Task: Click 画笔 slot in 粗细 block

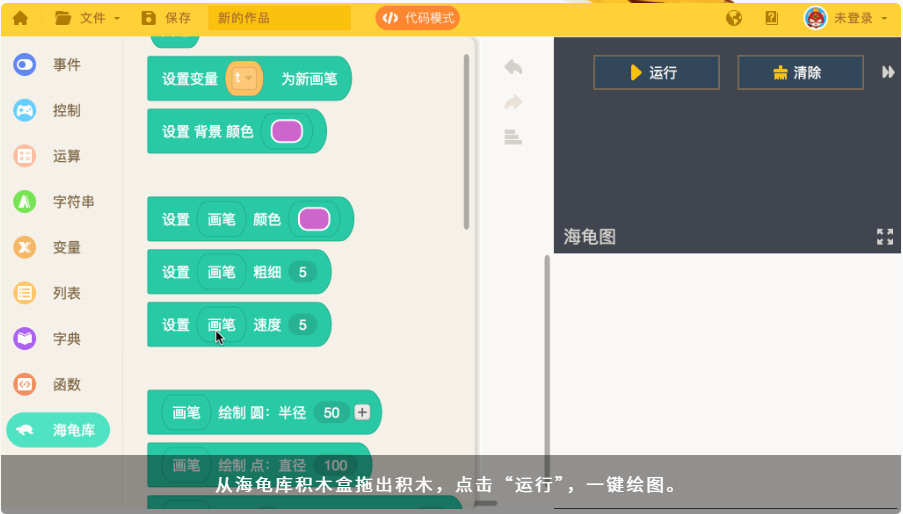Action: click(222, 272)
